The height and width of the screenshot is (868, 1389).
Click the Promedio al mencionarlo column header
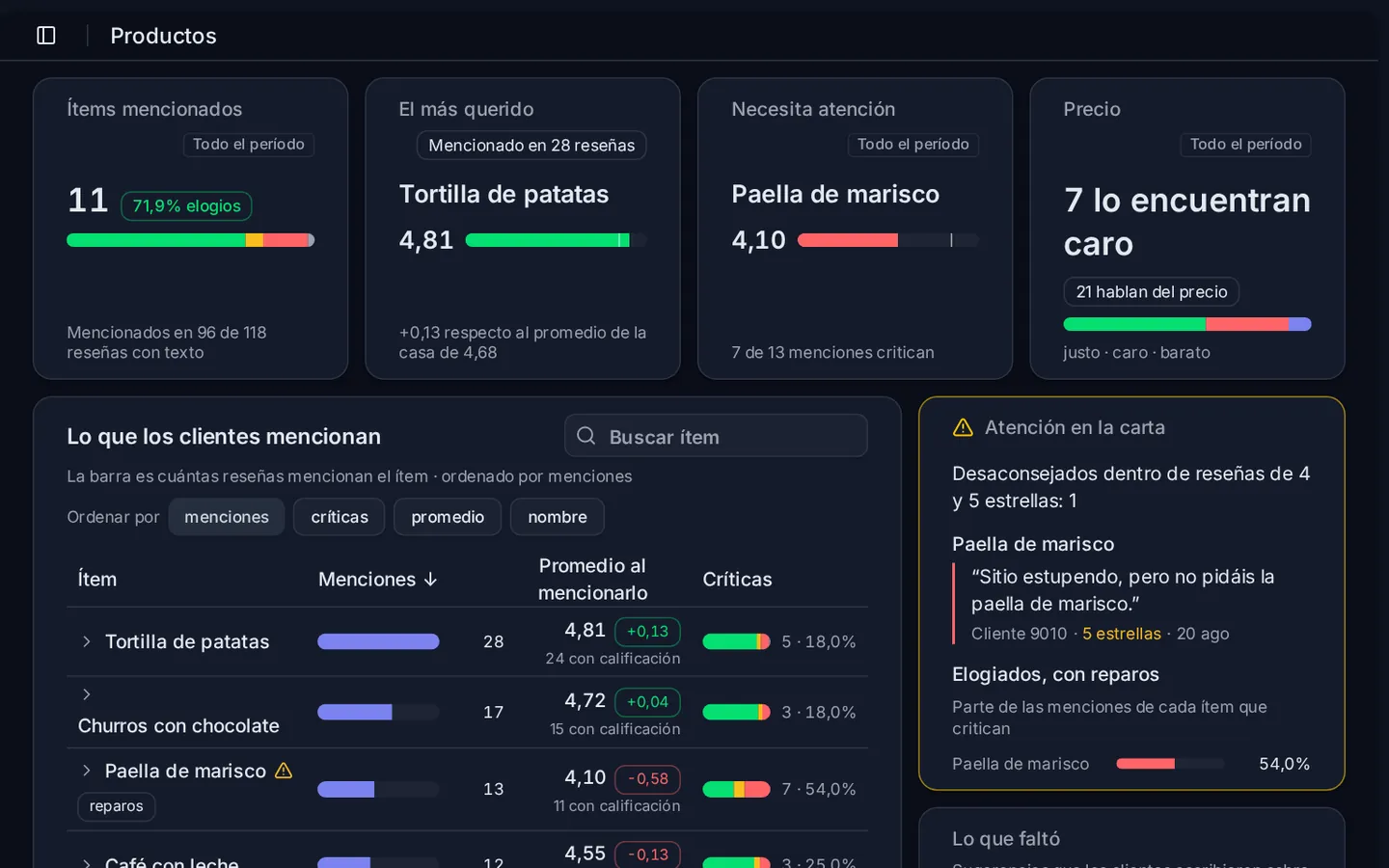click(592, 580)
